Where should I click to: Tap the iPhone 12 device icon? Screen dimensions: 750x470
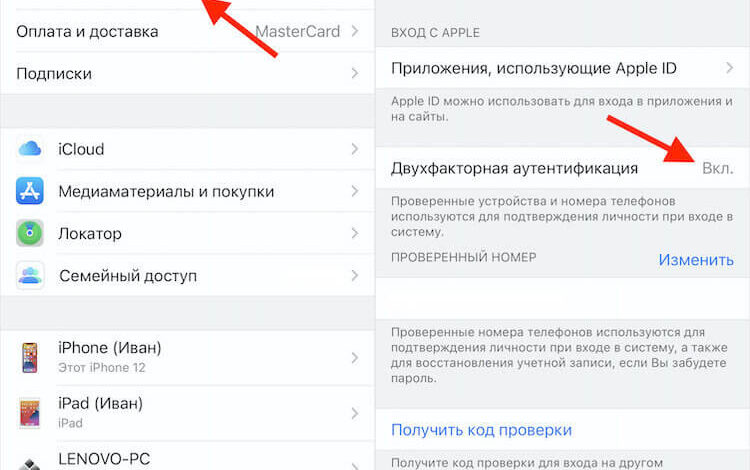click(29, 358)
